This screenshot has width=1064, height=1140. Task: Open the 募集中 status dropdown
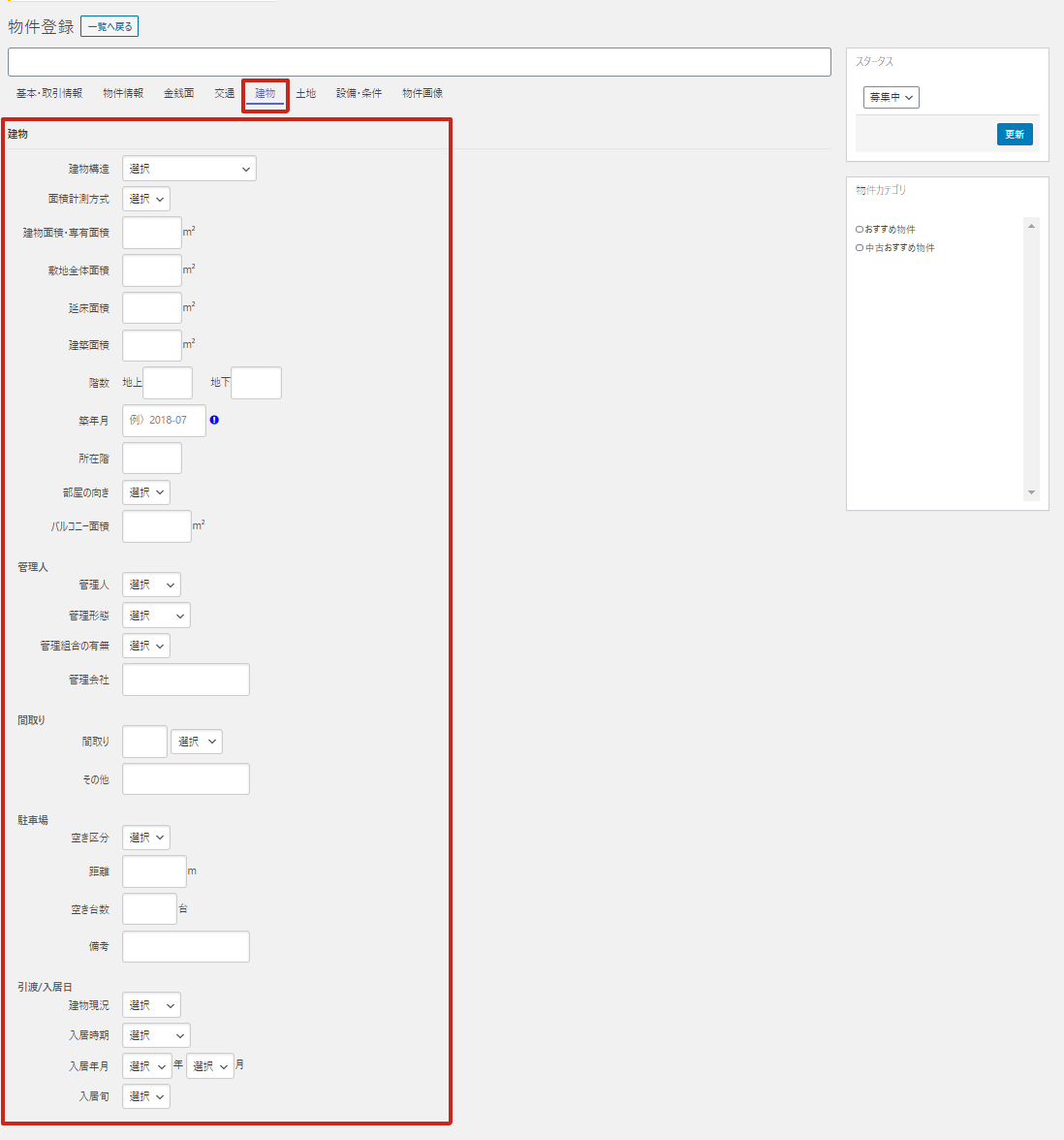tap(891, 97)
